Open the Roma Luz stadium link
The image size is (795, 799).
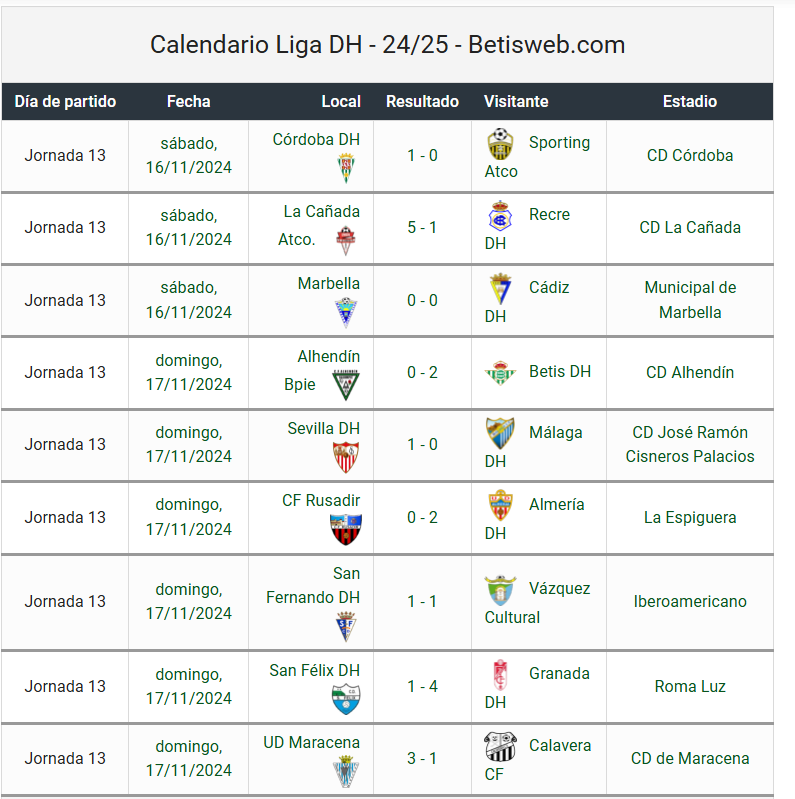coord(690,686)
